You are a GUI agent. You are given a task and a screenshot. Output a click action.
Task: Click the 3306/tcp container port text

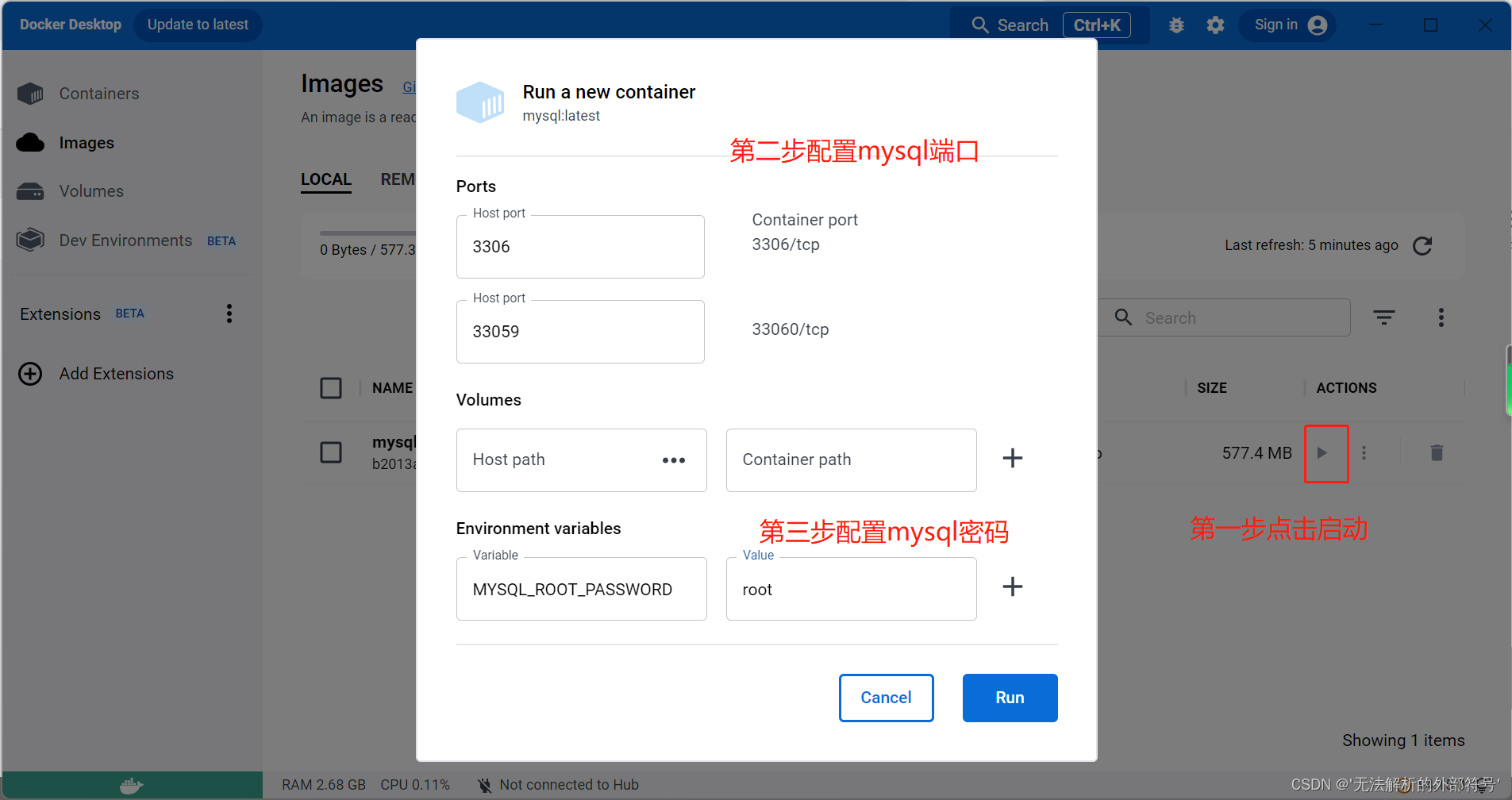(786, 244)
